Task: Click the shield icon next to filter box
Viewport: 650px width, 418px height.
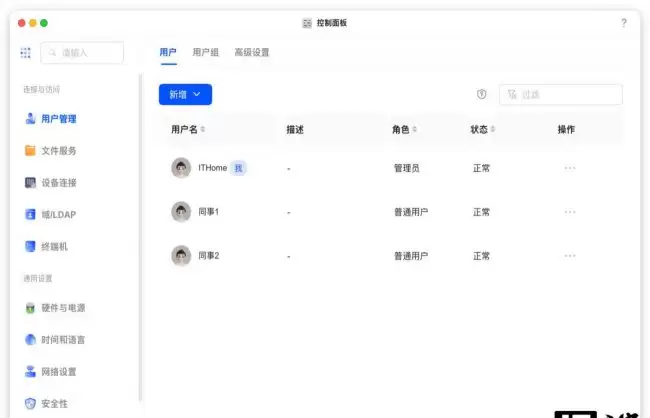Action: point(481,95)
